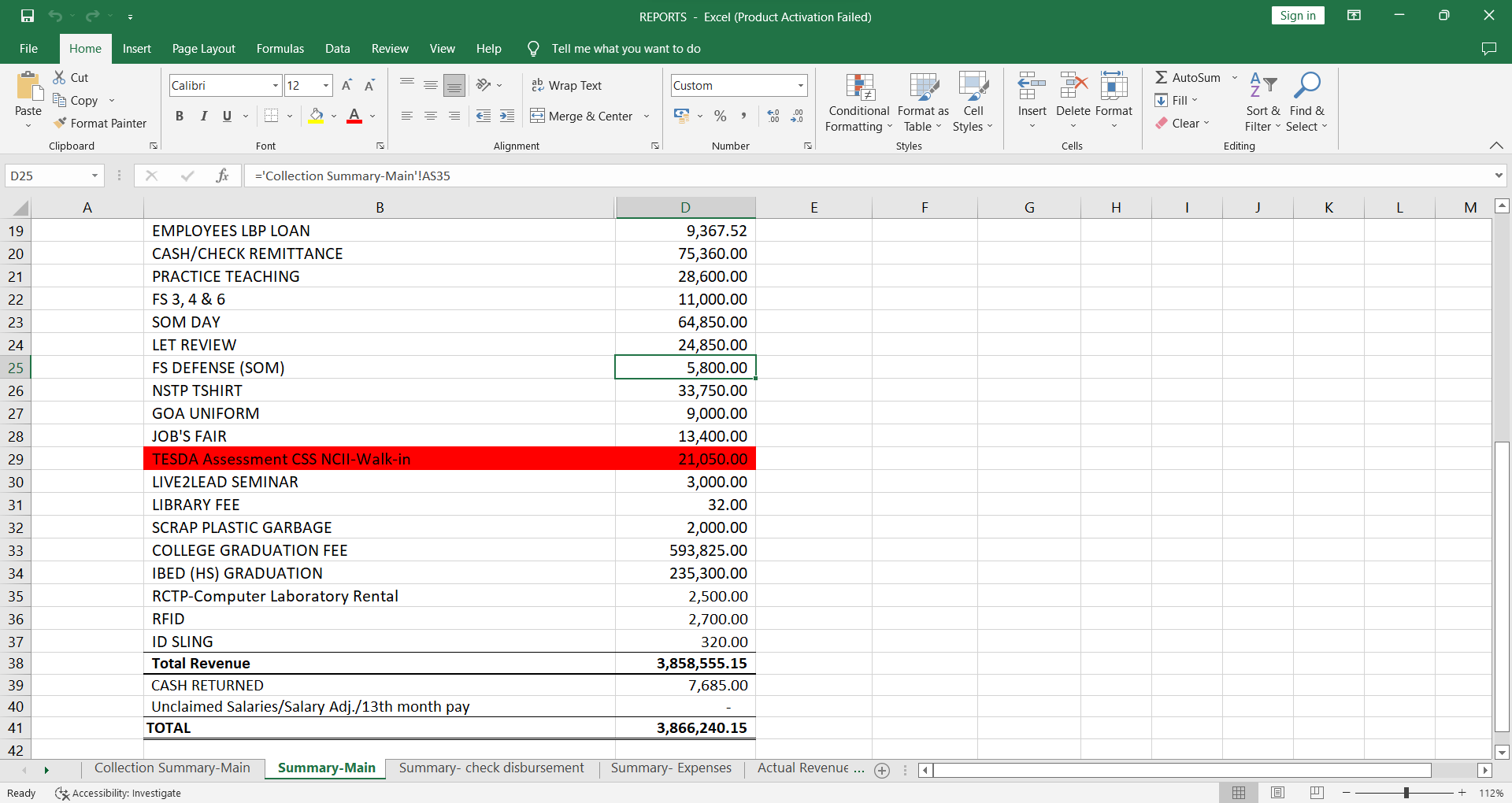Click Accessibility: Investigate in status bar
Viewport: 1512px width, 803px height.
[x=118, y=793]
